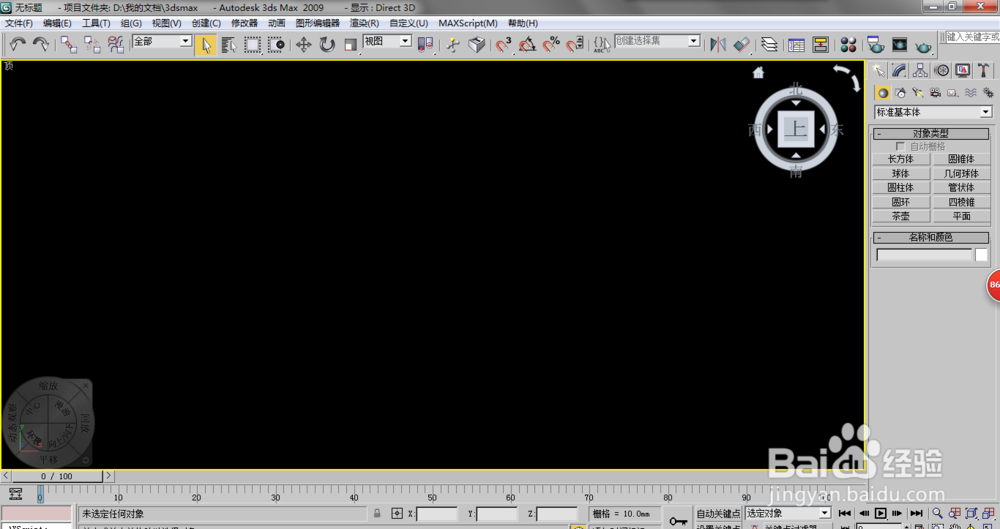Open the MAXScript(M) menu
This screenshot has width=1000, height=529.
click(467, 24)
